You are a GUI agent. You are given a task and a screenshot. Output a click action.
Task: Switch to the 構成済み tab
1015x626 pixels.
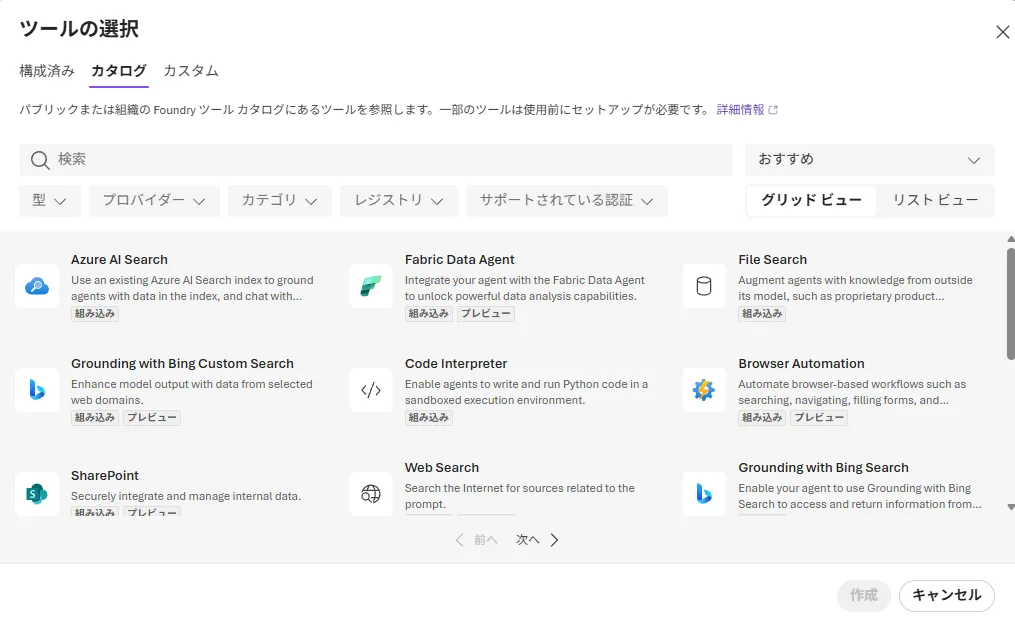(47, 71)
